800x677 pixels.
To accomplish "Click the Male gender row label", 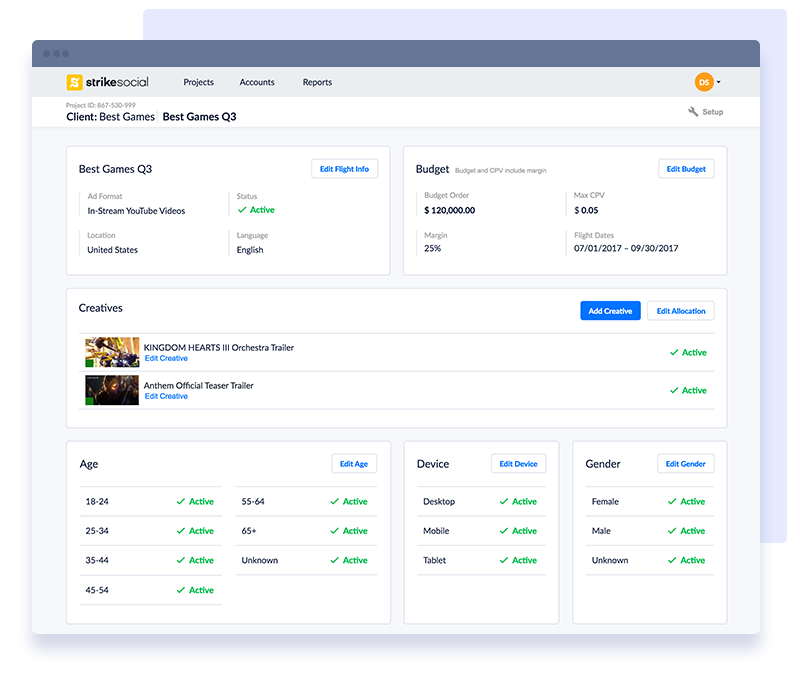I will pos(601,531).
